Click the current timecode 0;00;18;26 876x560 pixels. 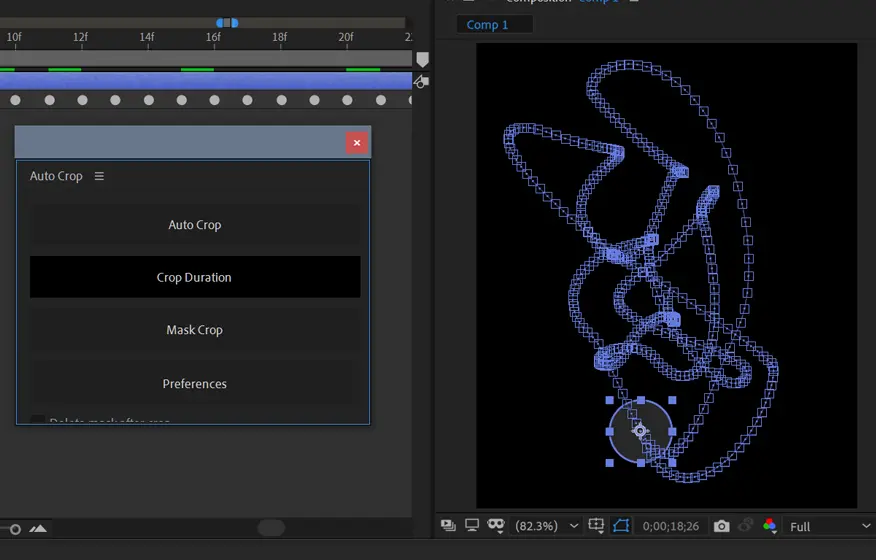pos(670,526)
